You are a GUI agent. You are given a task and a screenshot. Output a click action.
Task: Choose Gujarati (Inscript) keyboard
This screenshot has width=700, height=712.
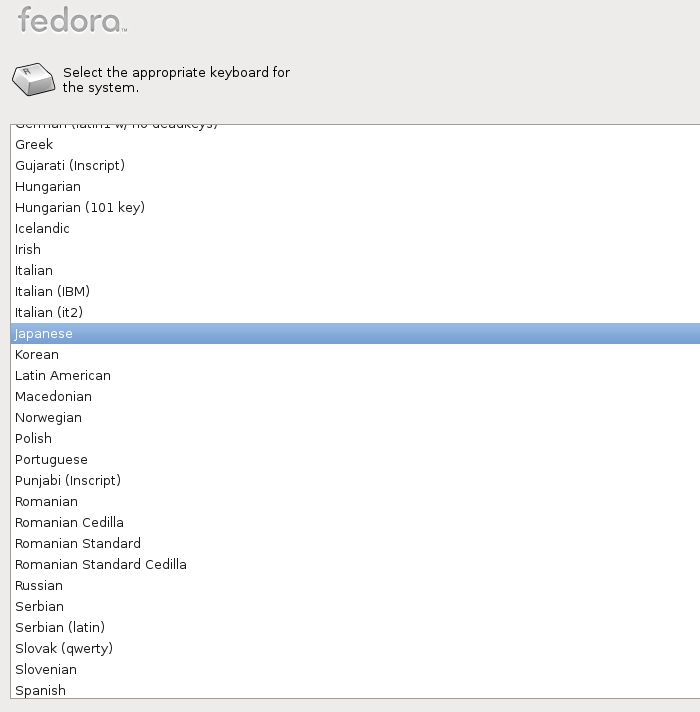pos(355,165)
